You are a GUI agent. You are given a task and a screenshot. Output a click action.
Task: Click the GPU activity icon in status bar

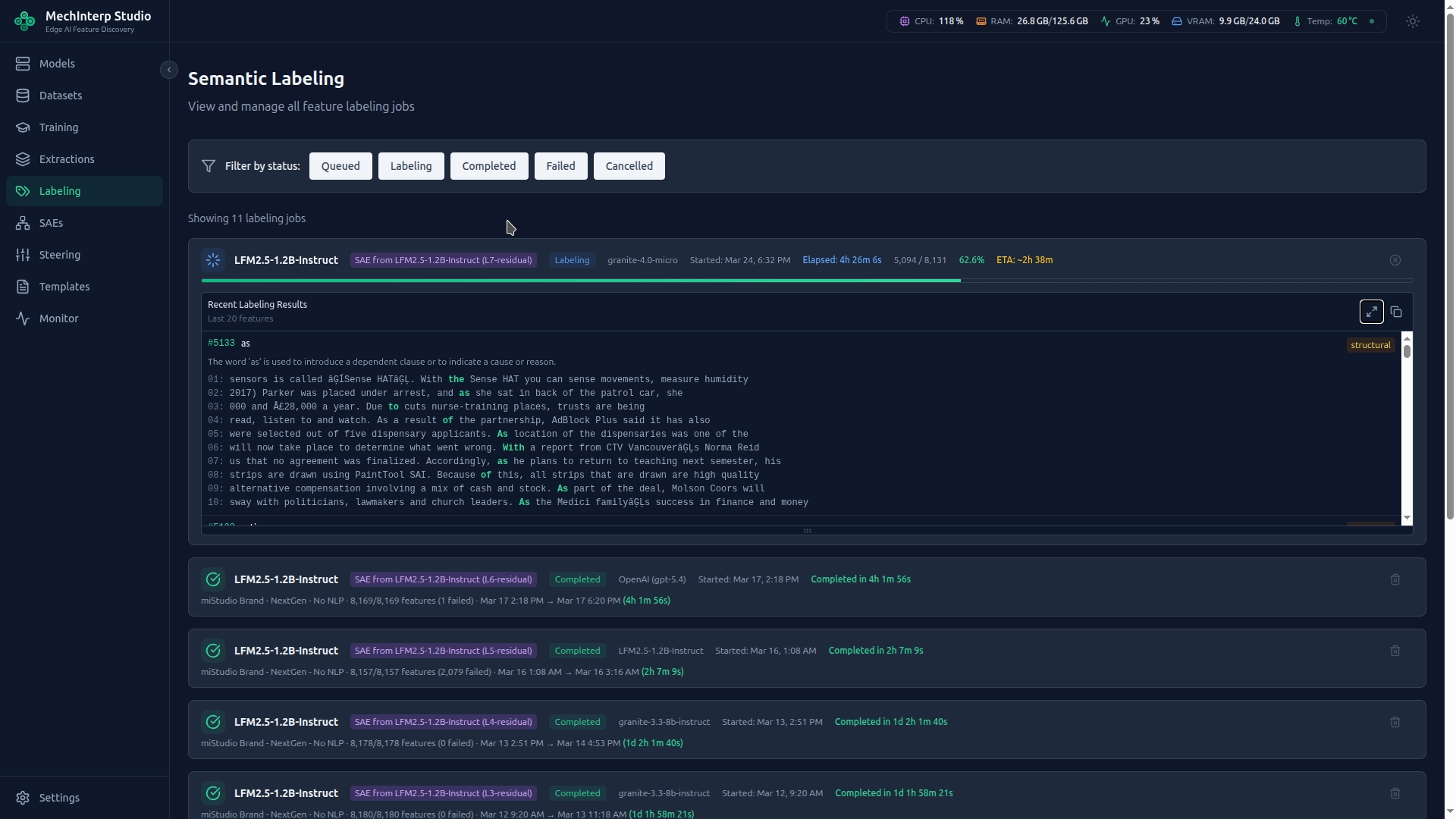[x=1106, y=21]
